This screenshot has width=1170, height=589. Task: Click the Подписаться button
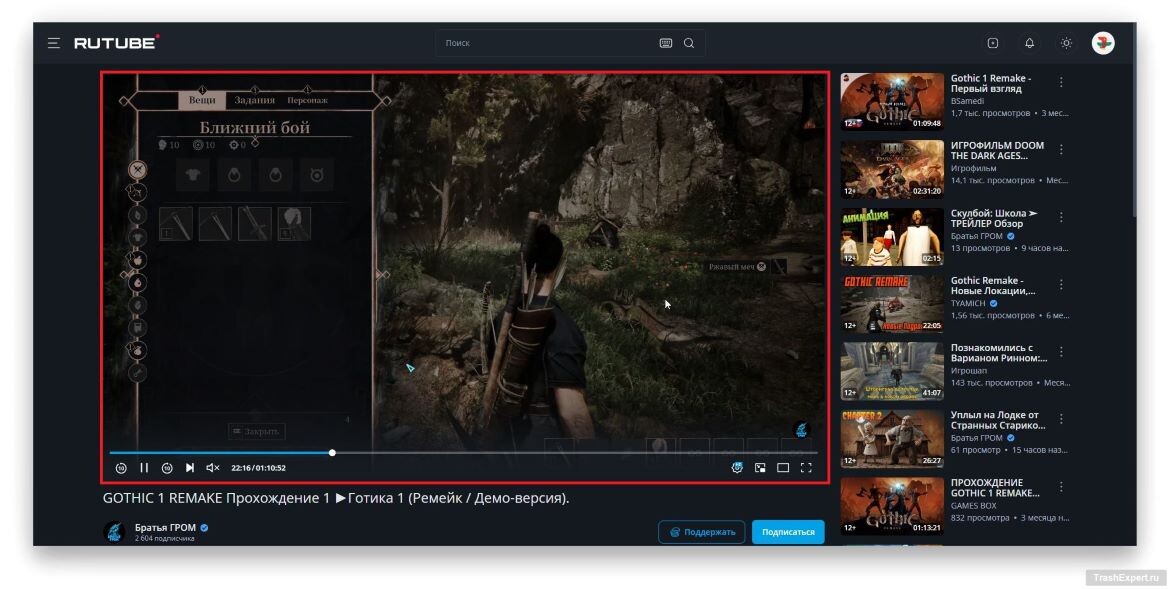pyautogui.click(x=788, y=532)
